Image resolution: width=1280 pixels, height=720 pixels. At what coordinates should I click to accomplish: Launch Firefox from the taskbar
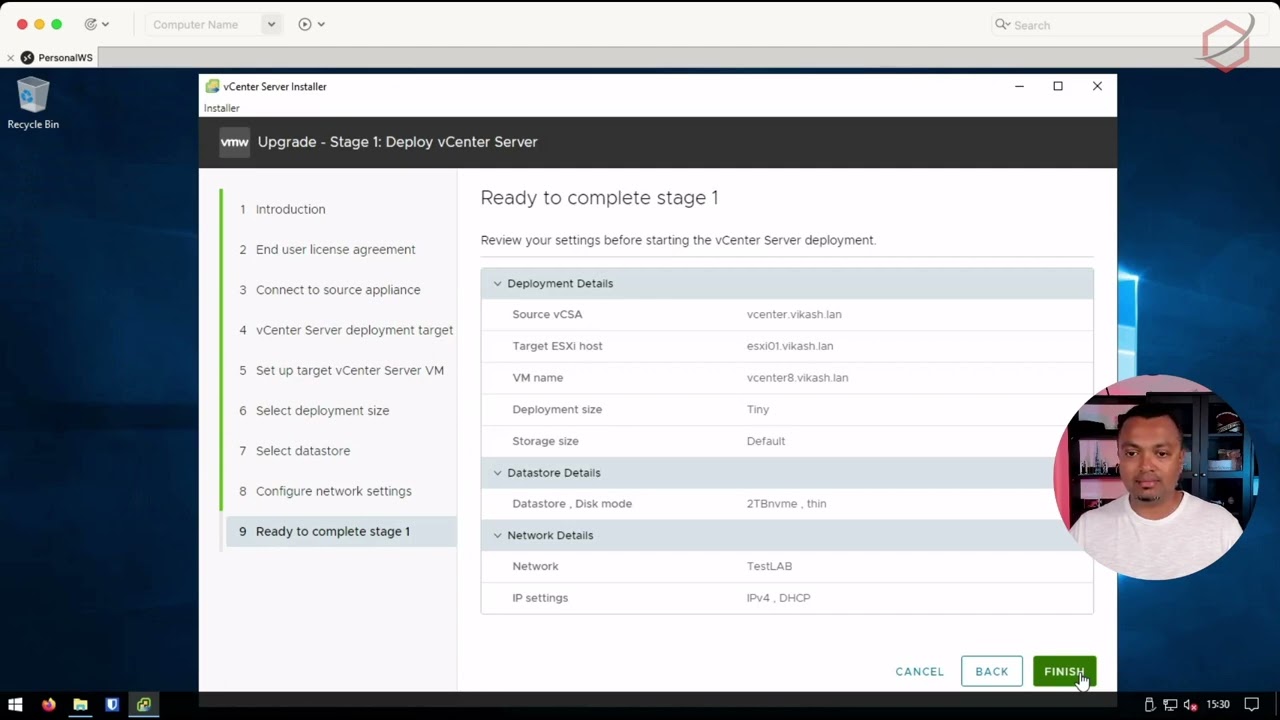[x=48, y=705]
